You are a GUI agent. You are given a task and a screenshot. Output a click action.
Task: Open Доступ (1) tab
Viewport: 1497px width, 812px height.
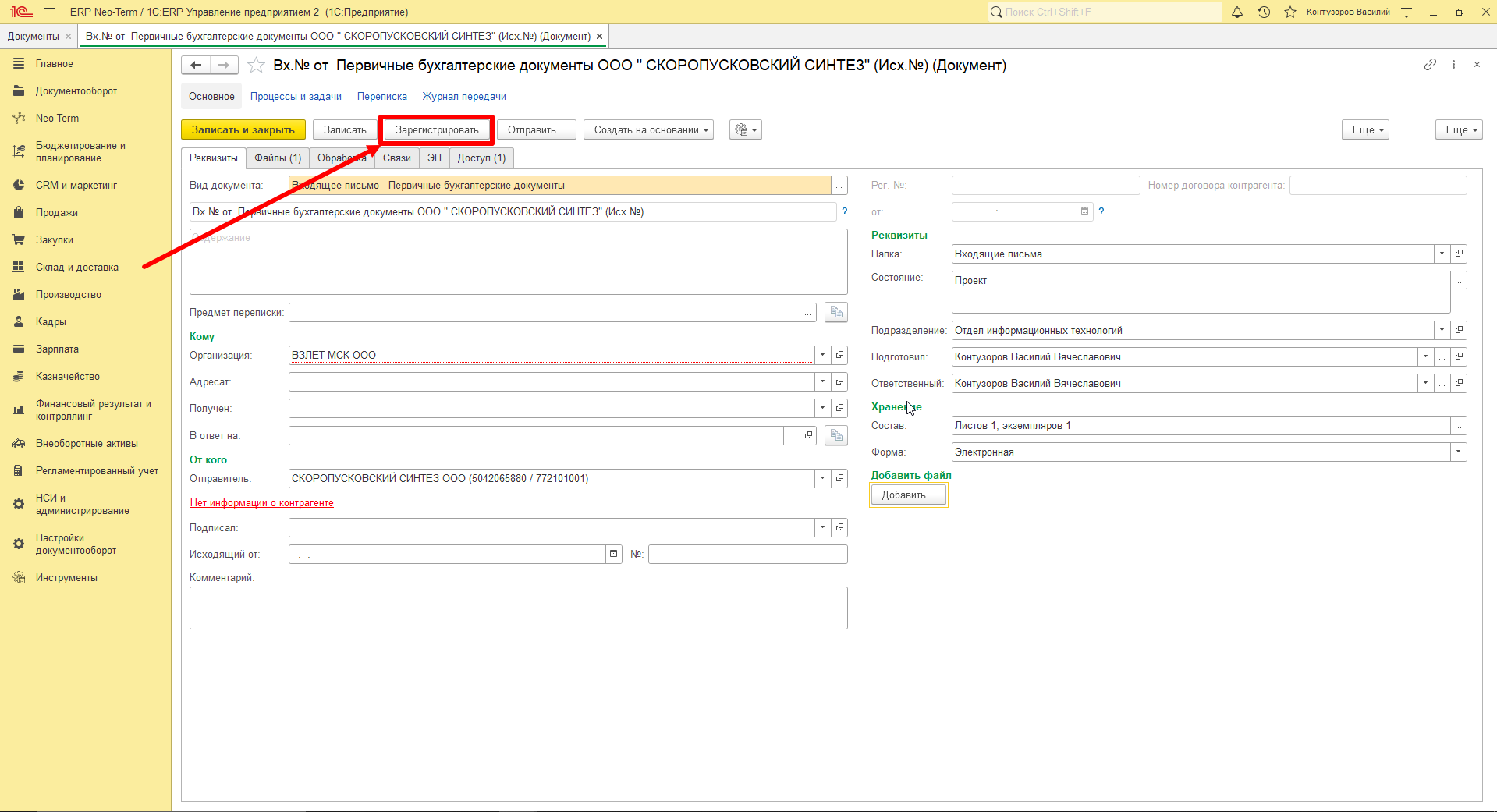pos(481,158)
